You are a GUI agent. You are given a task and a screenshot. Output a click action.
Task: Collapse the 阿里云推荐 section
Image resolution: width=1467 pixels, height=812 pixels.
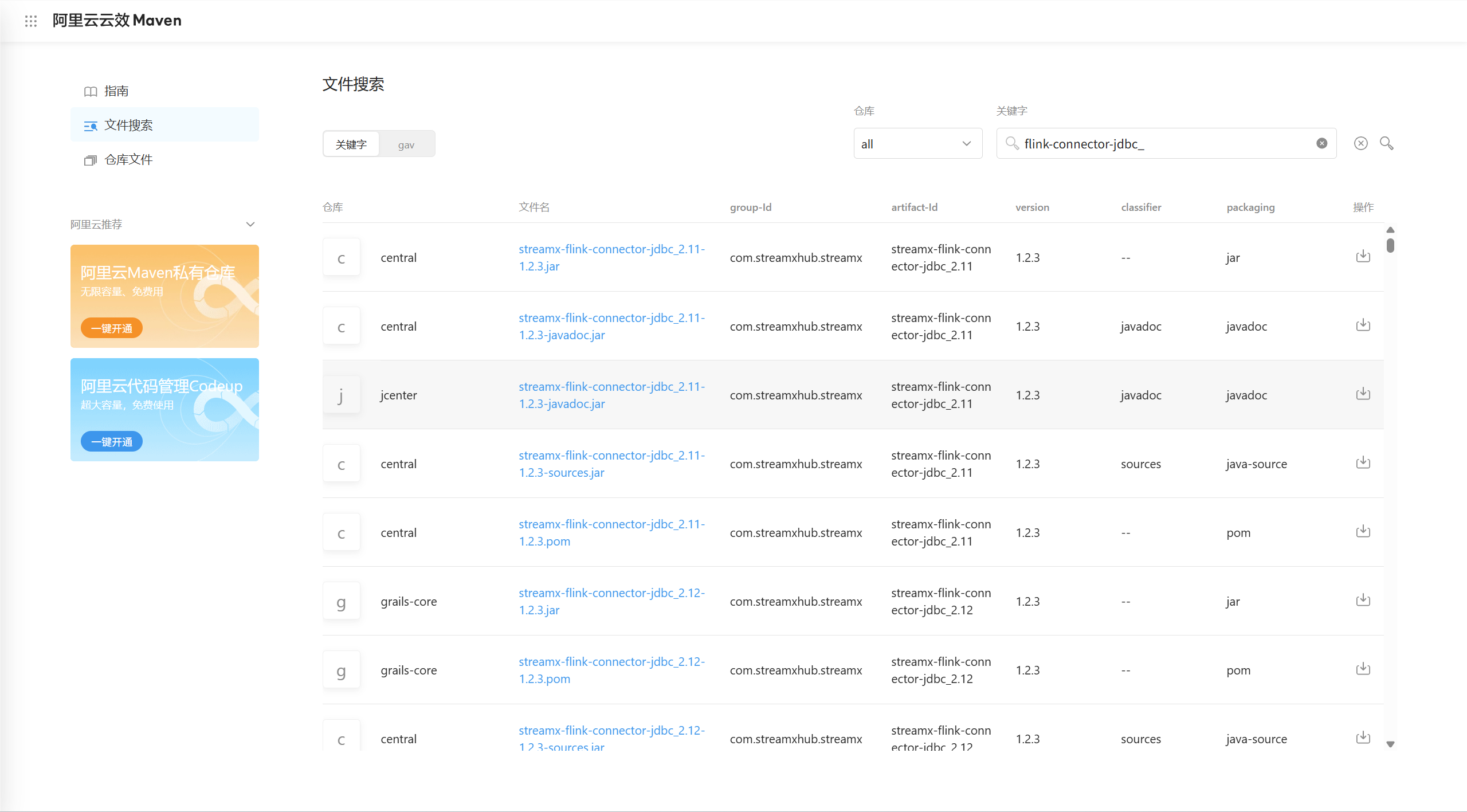250,224
